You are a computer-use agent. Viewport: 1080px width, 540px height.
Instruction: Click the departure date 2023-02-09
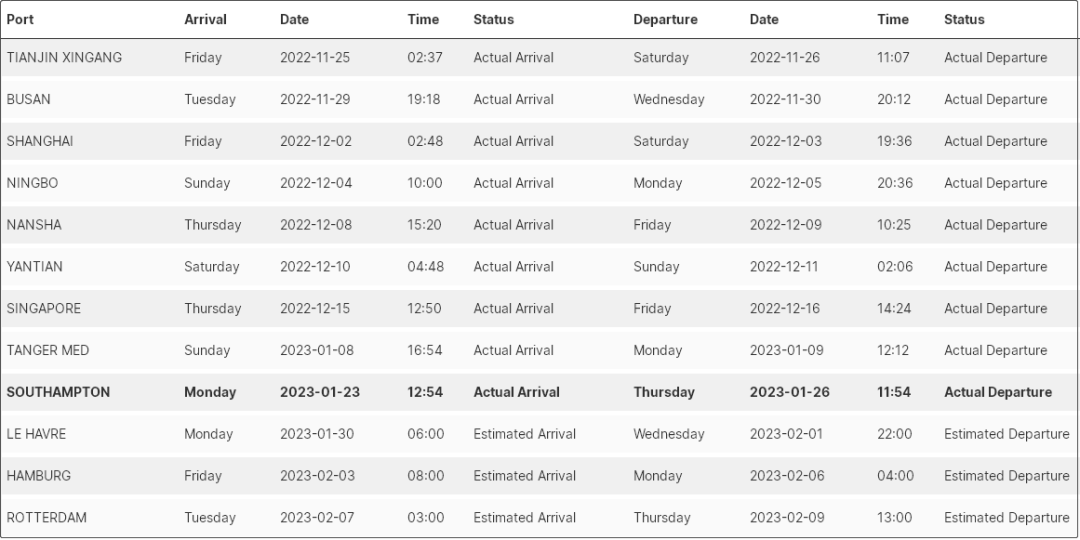coord(787,518)
